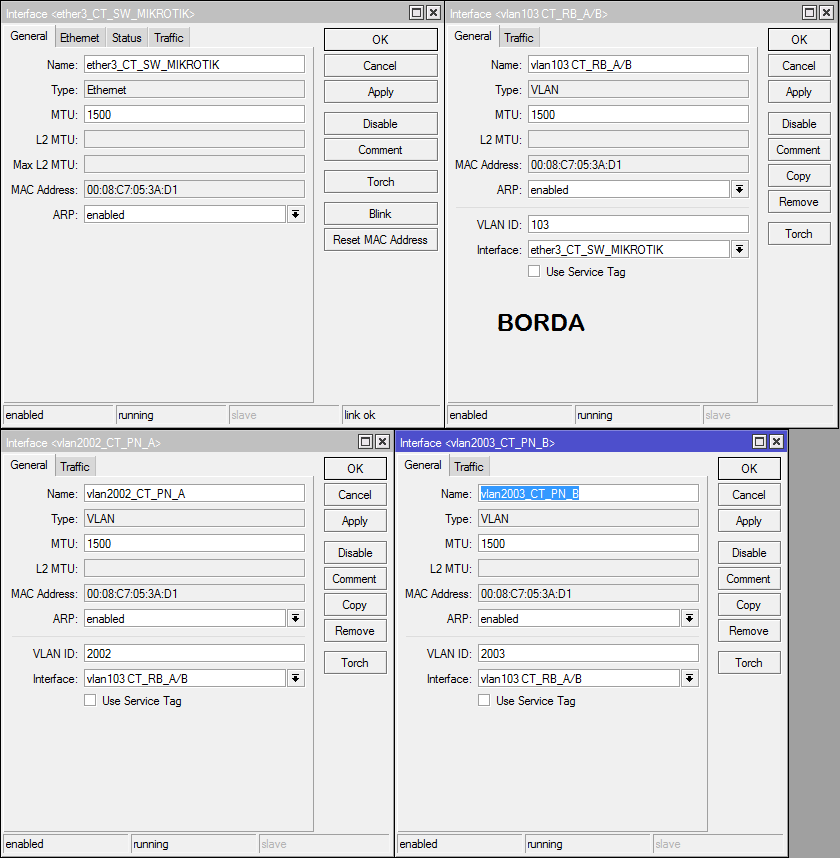
Task: Maximize the vlan2002_CT_PN_A window
Action: pos(366,442)
